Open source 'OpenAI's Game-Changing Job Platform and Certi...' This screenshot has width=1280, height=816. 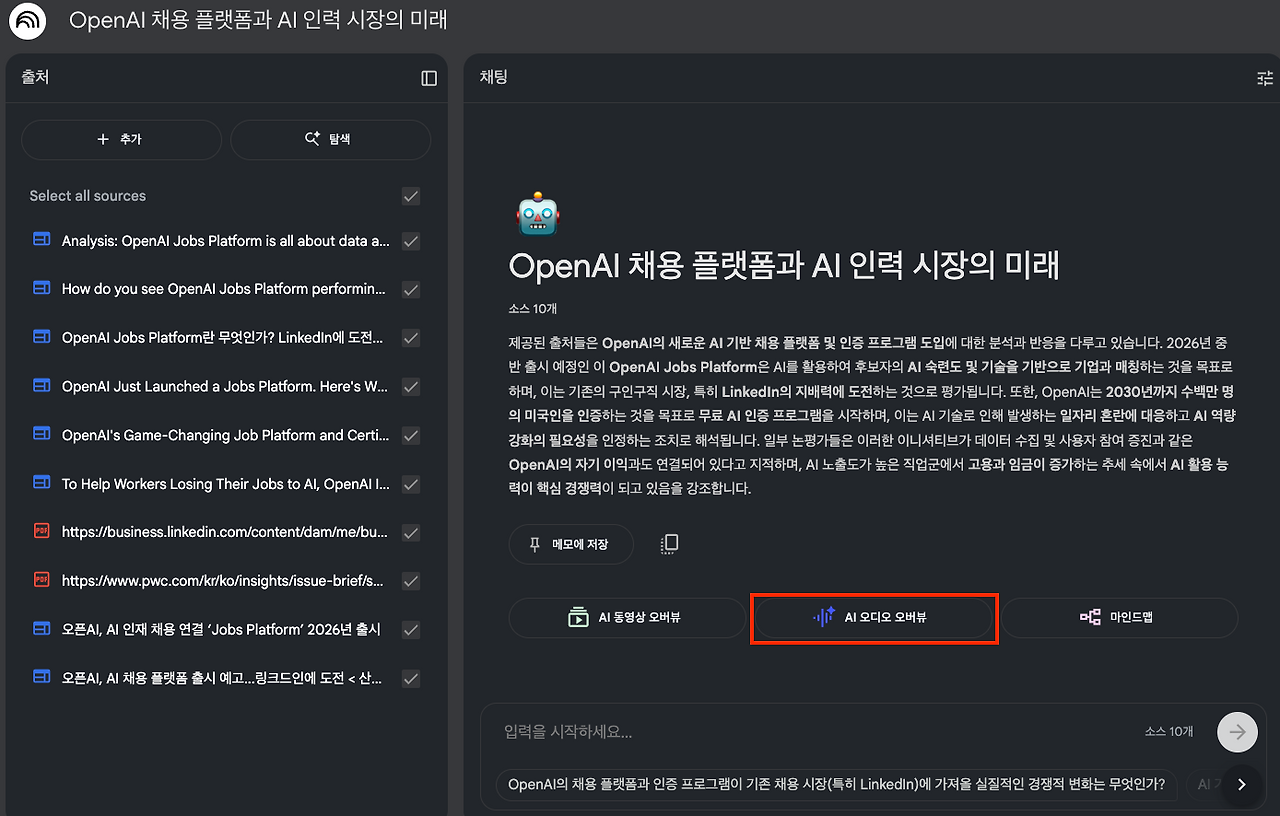click(x=225, y=435)
